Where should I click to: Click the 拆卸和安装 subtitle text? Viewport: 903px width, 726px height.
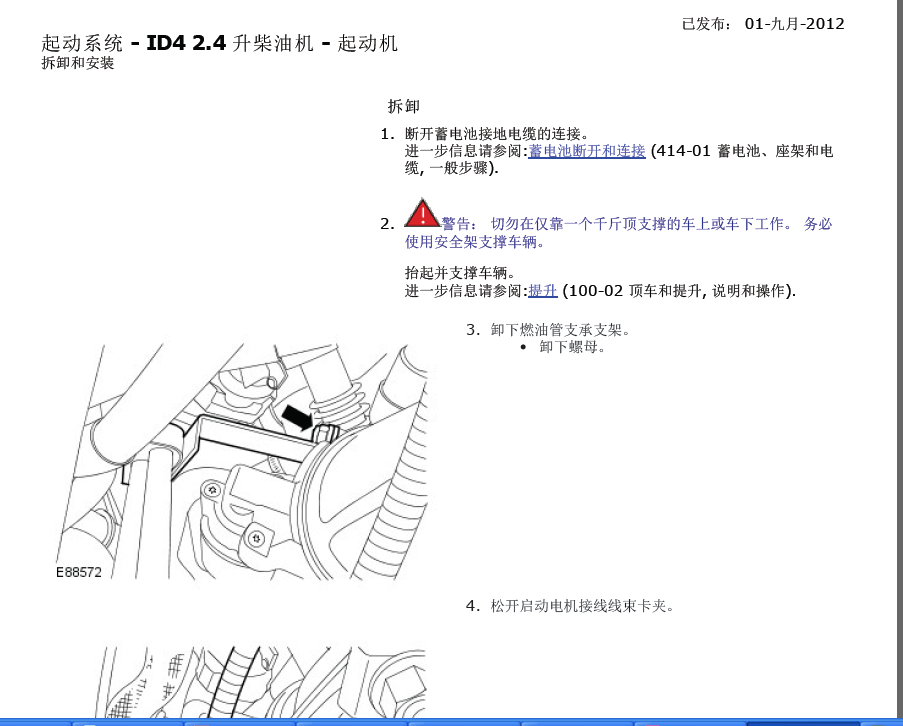[x=78, y=63]
